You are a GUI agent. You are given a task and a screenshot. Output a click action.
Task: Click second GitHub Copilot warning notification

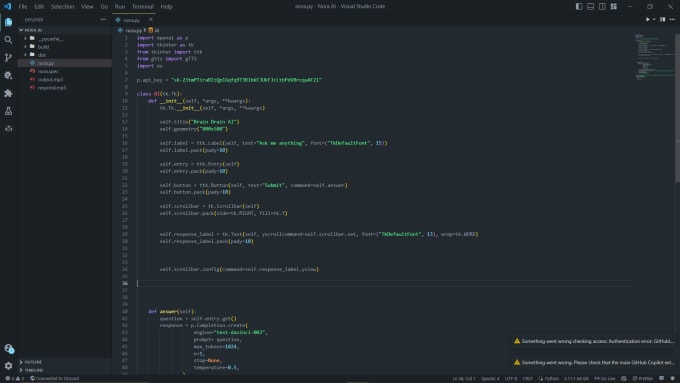(x=594, y=362)
